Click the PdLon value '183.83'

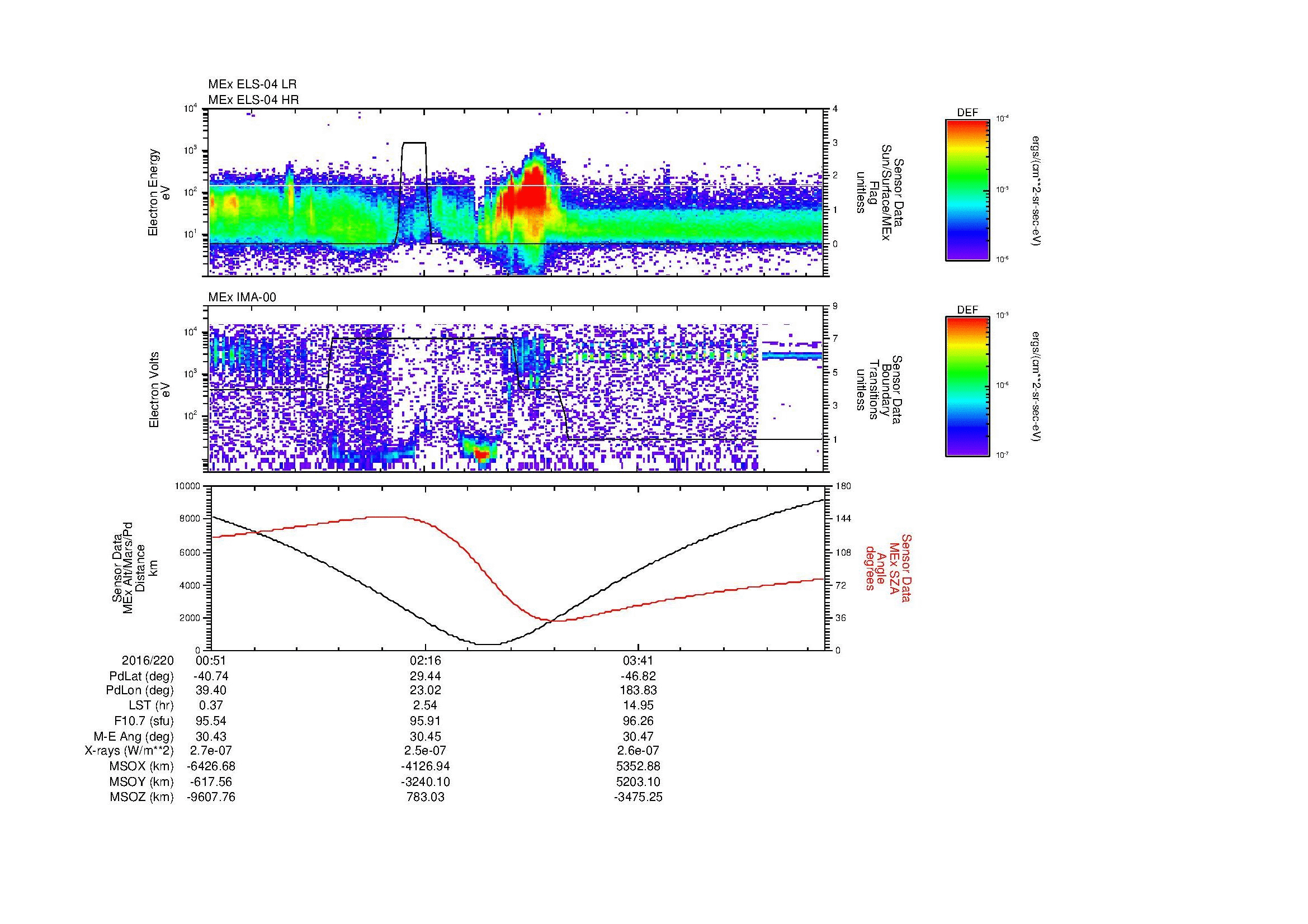(638, 690)
